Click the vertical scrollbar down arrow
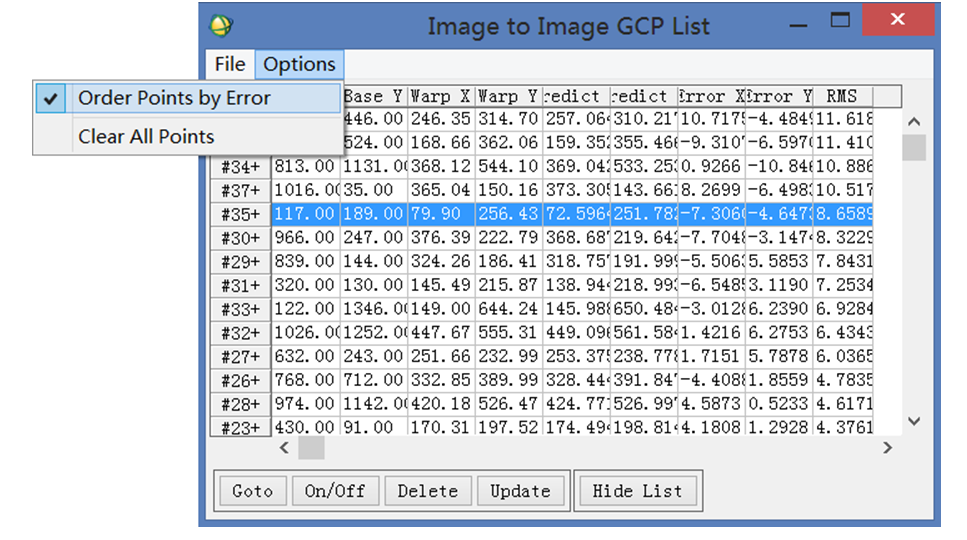 coord(914,421)
